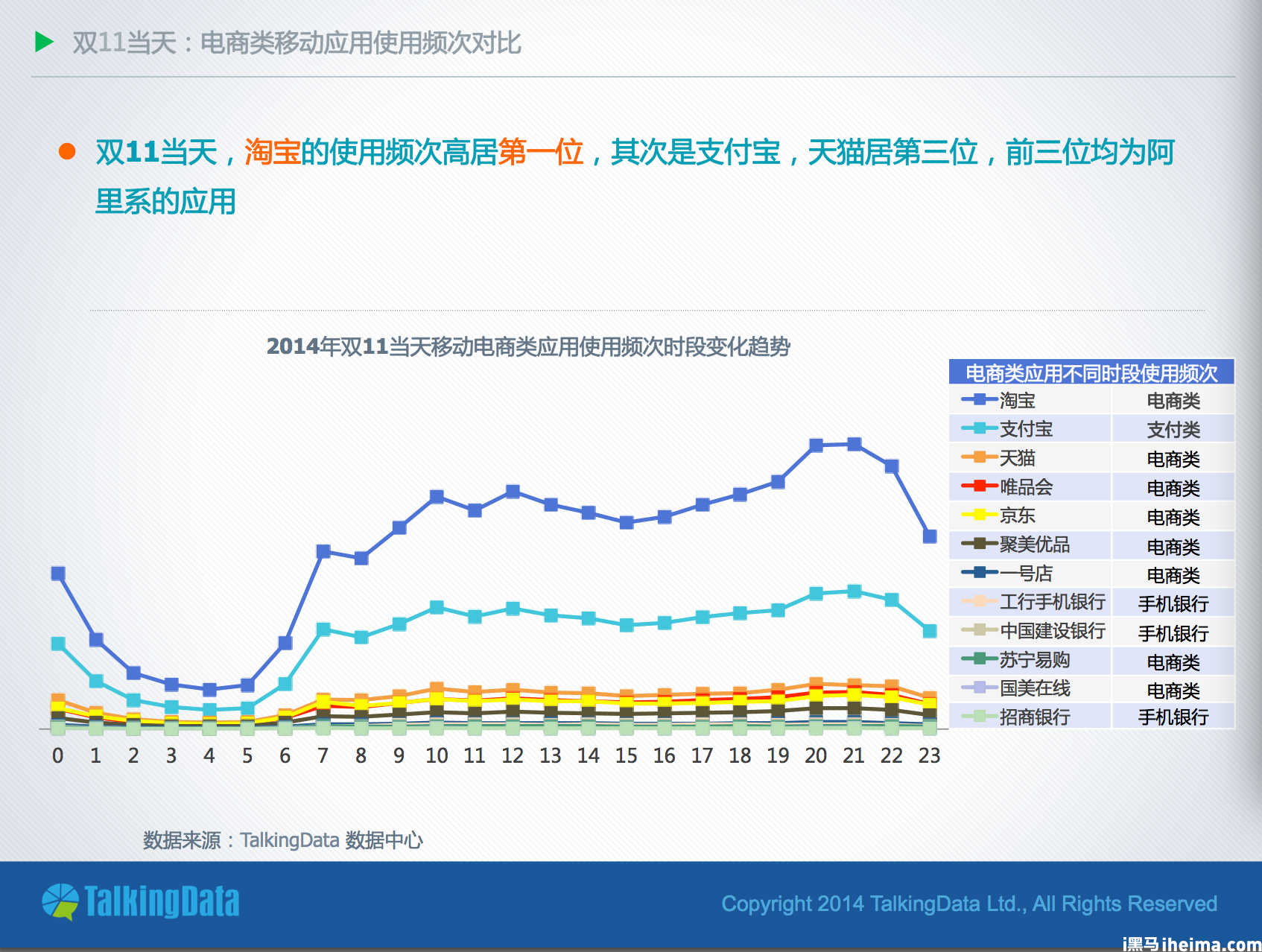Viewport: 1262px width, 952px height.
Task: Click the 工行手机银行 legend label
Action: 1053,602
